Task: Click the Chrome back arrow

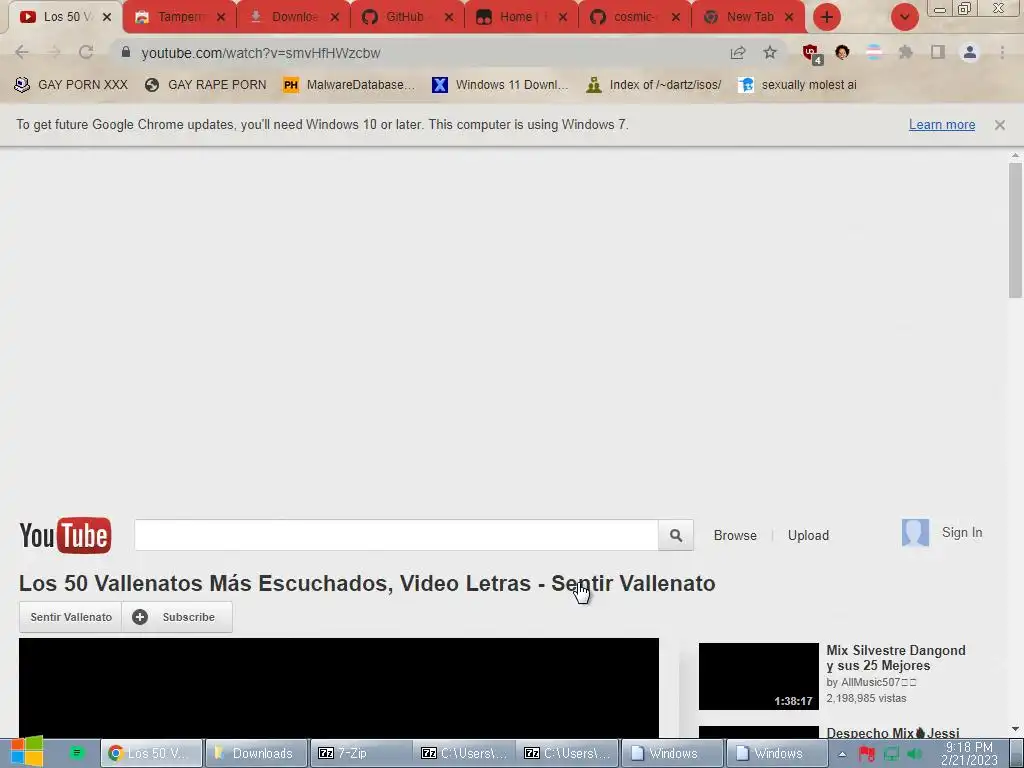Action: (22, 52)
